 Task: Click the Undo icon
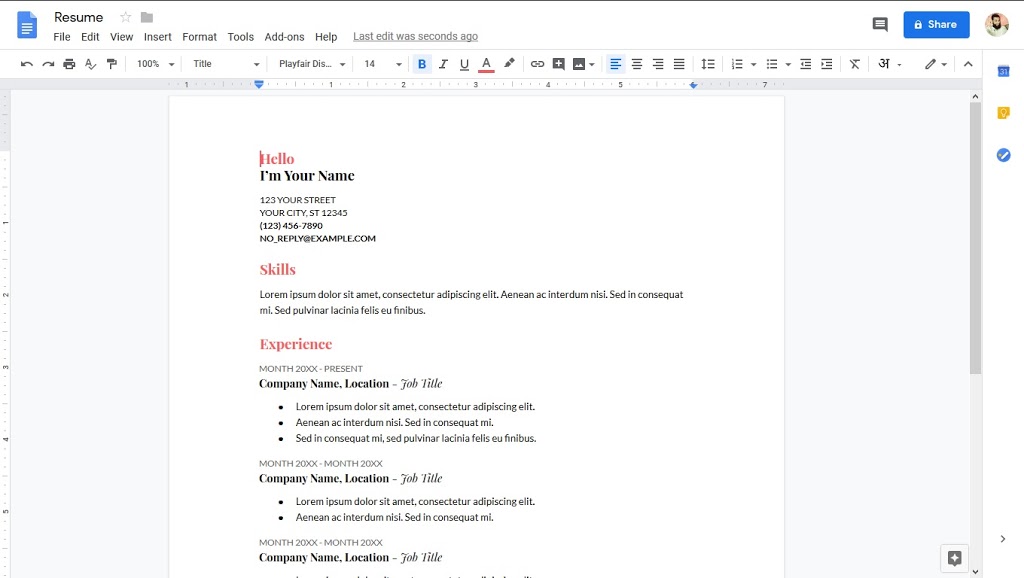click(x=27, y=64)
